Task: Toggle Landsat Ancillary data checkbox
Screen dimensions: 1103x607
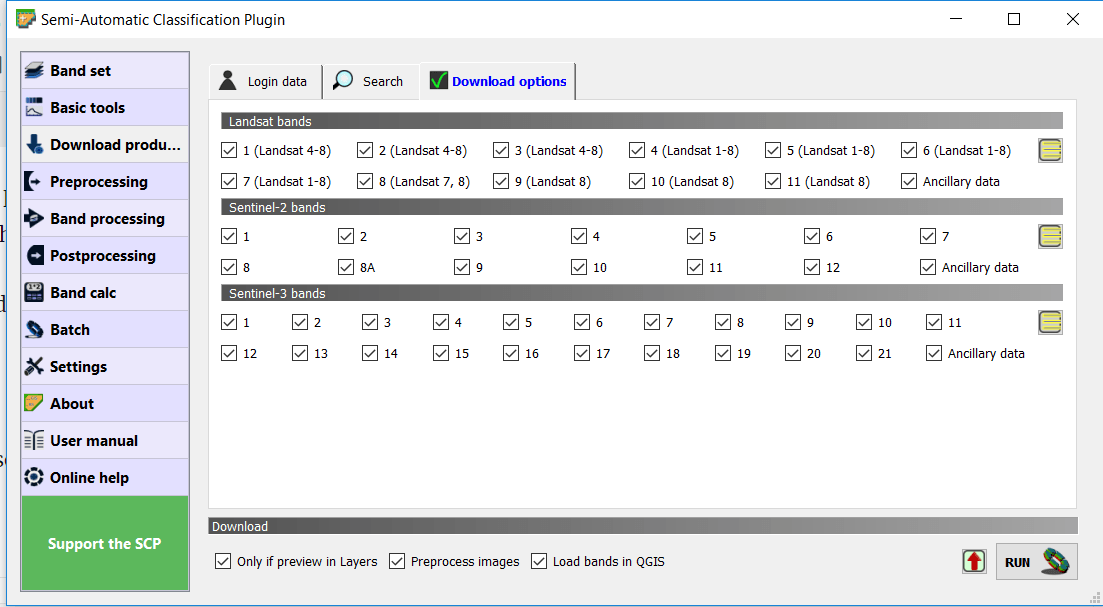Action: pyautogui.click(x=909, y=181)
